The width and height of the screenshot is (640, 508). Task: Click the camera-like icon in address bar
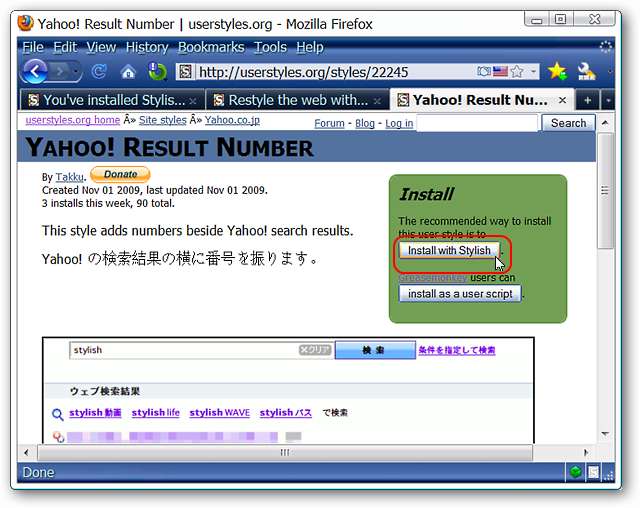coord(484,72)
